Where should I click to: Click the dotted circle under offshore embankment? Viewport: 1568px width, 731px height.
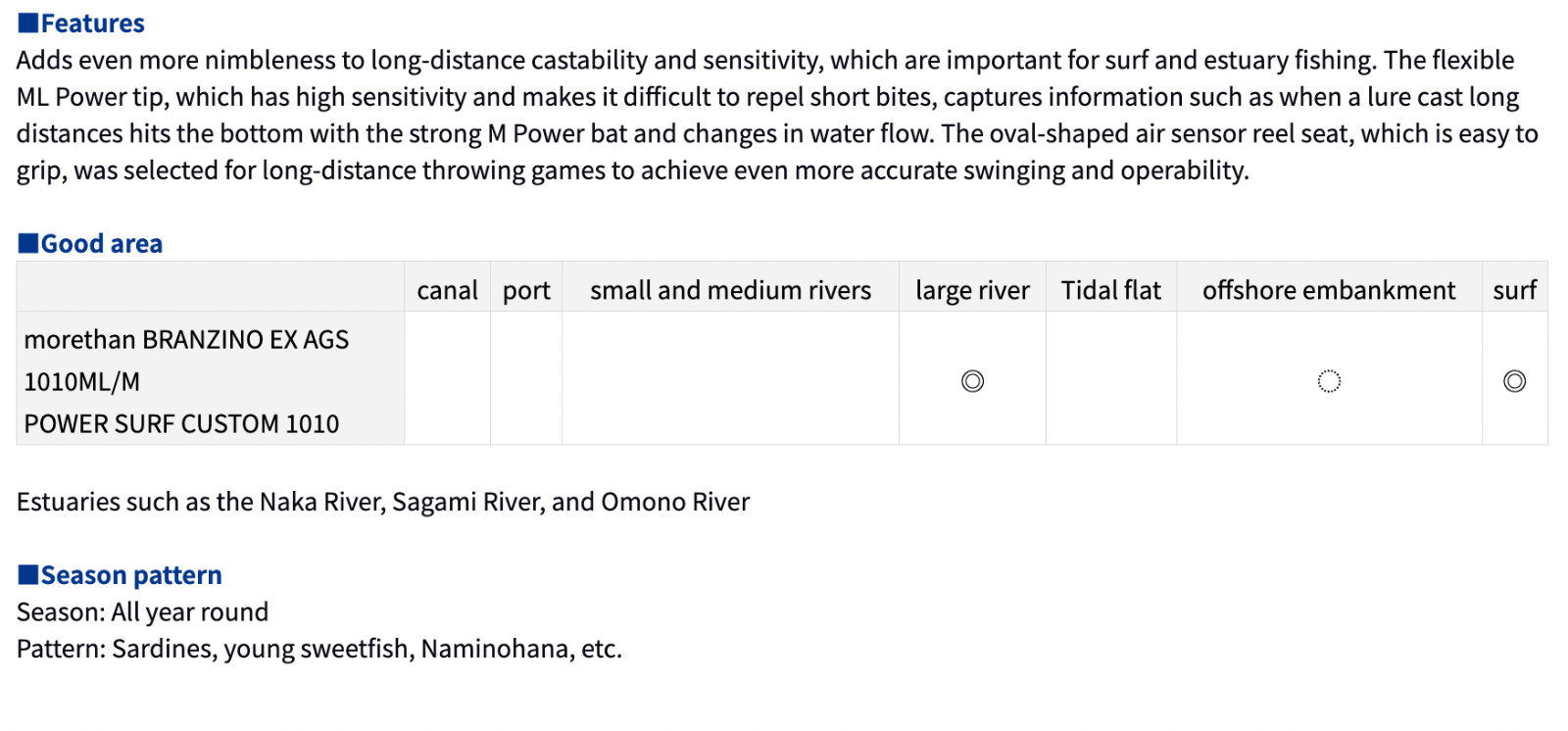[x=1329, y=381]
